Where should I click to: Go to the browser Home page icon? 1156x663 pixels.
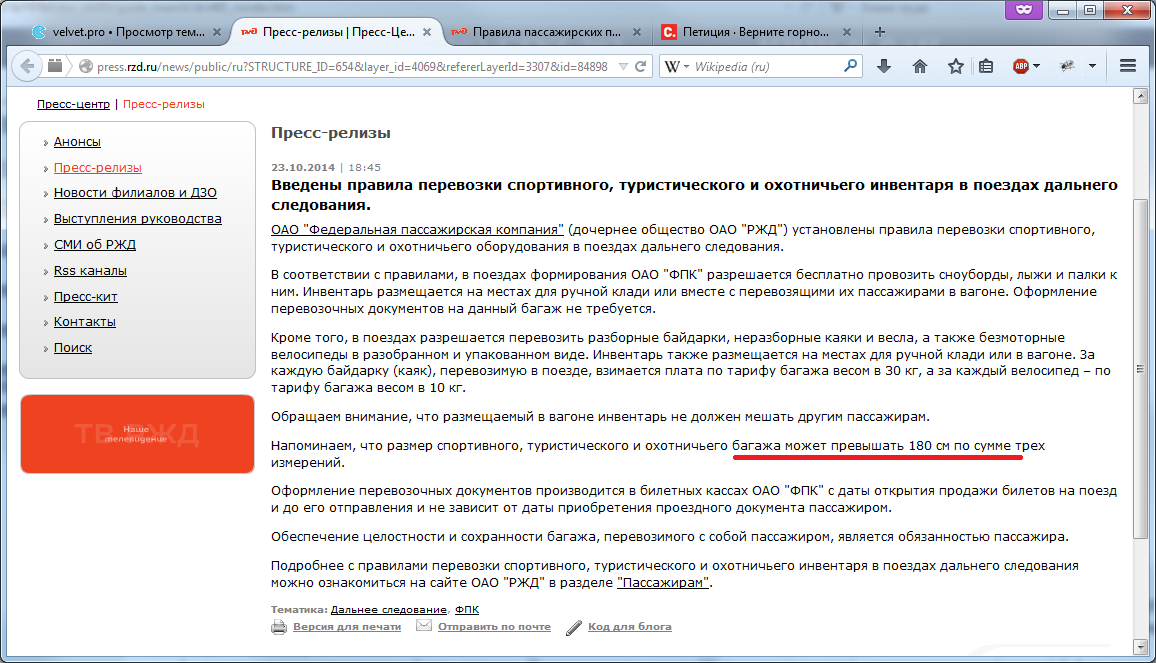tap(920, 66)
